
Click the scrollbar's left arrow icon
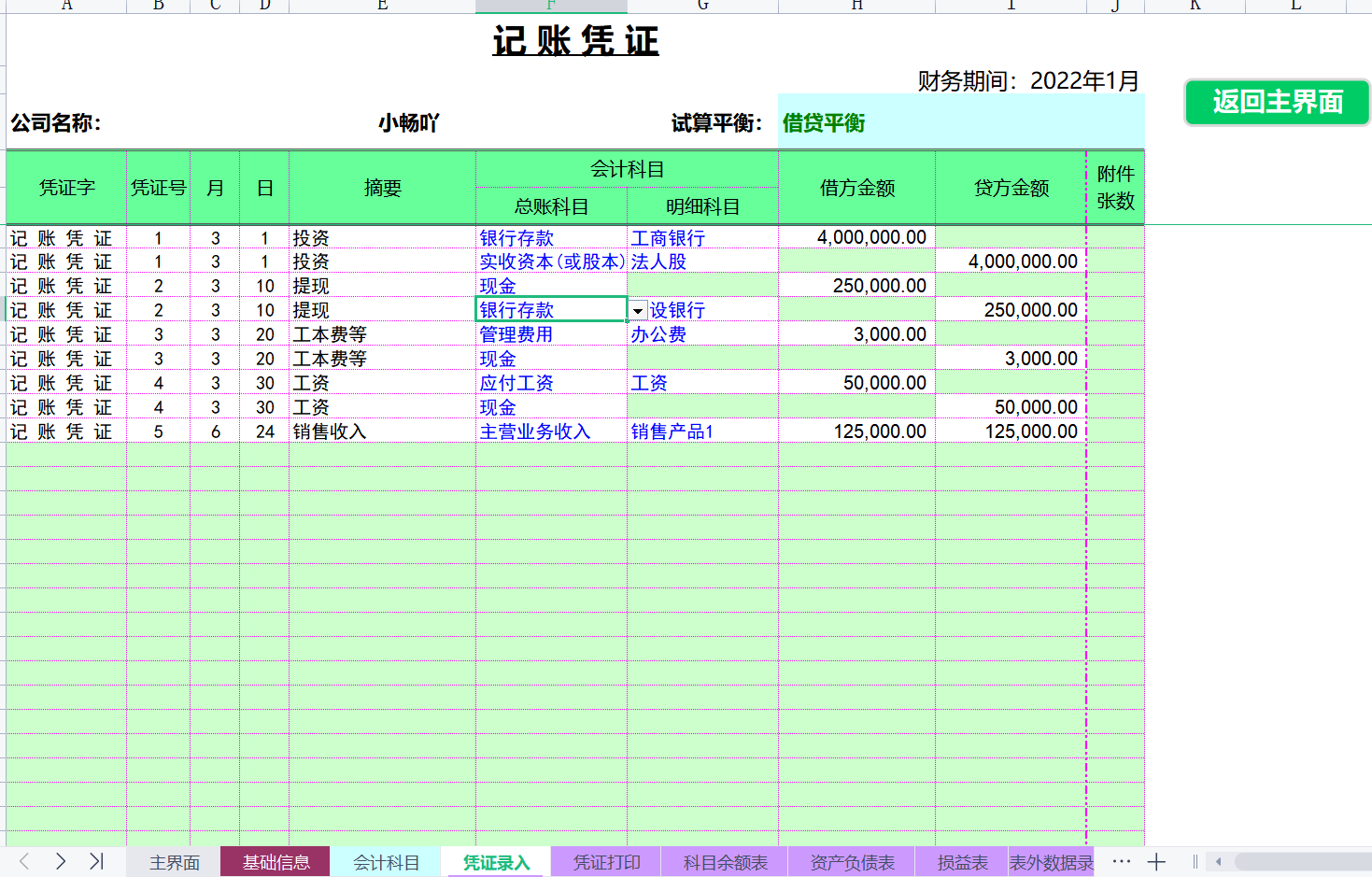pyautogui.click(x=1220, y=861)
